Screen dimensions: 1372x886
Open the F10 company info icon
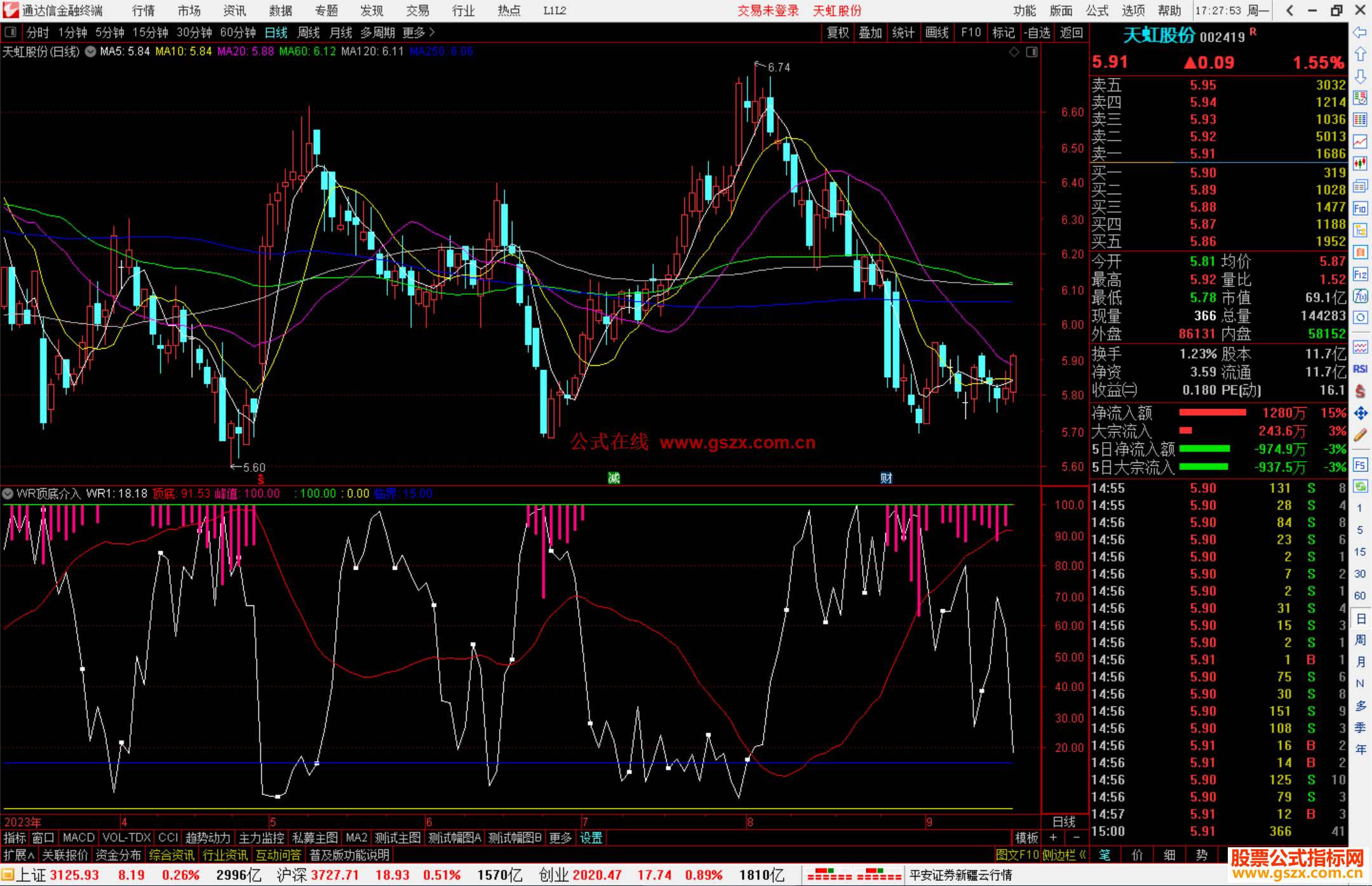click(x=1360, y=208)
